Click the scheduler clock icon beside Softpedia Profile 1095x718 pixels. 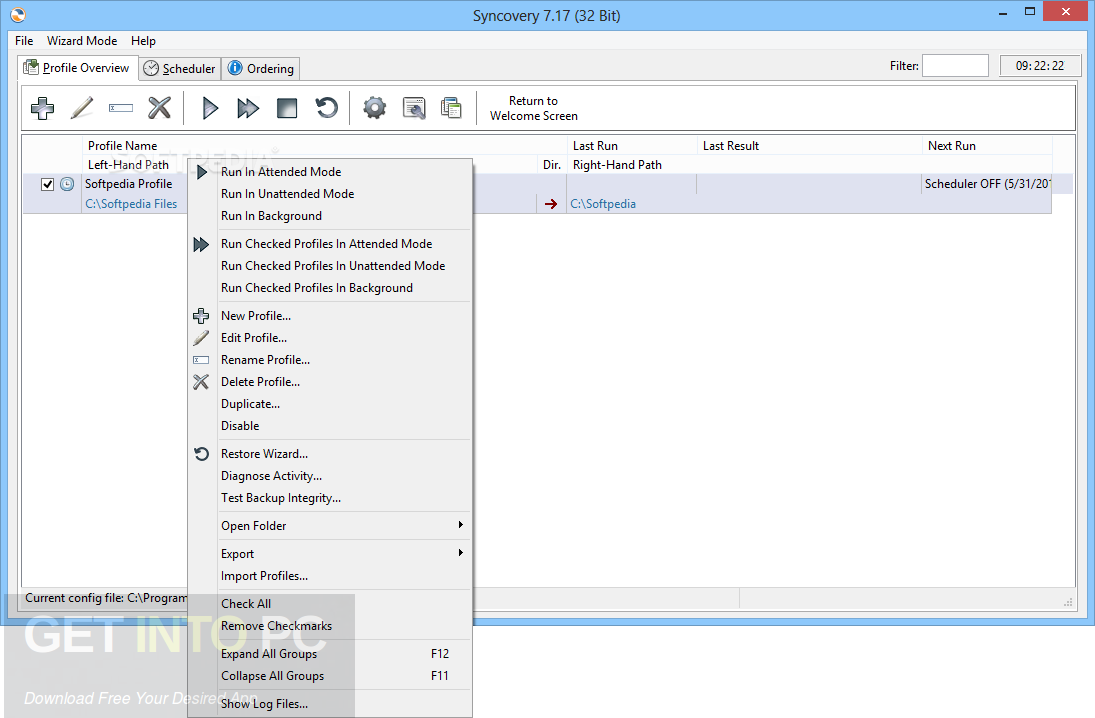(x=67, y=184)
